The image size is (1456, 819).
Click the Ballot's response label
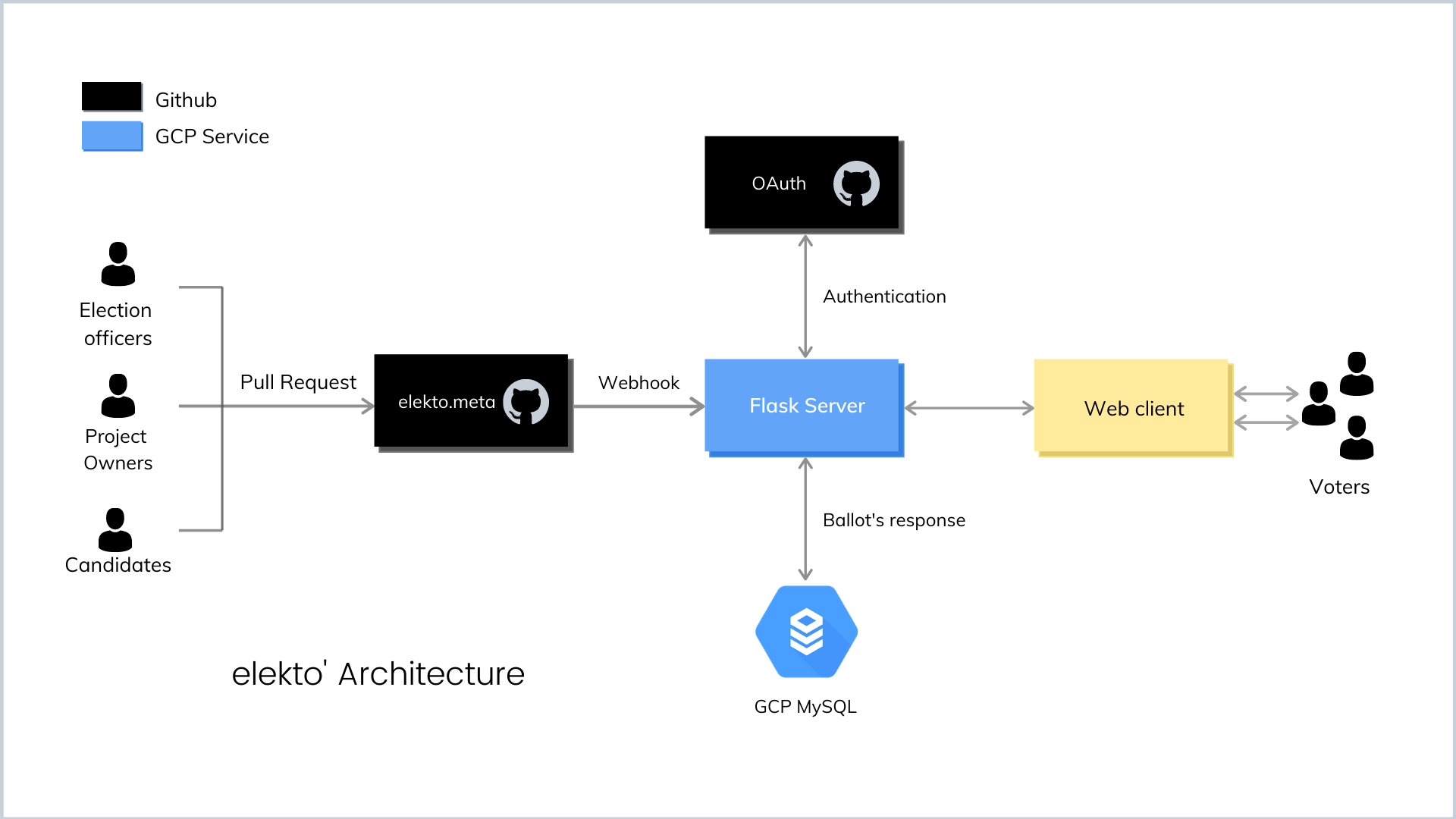click(893, 520)
